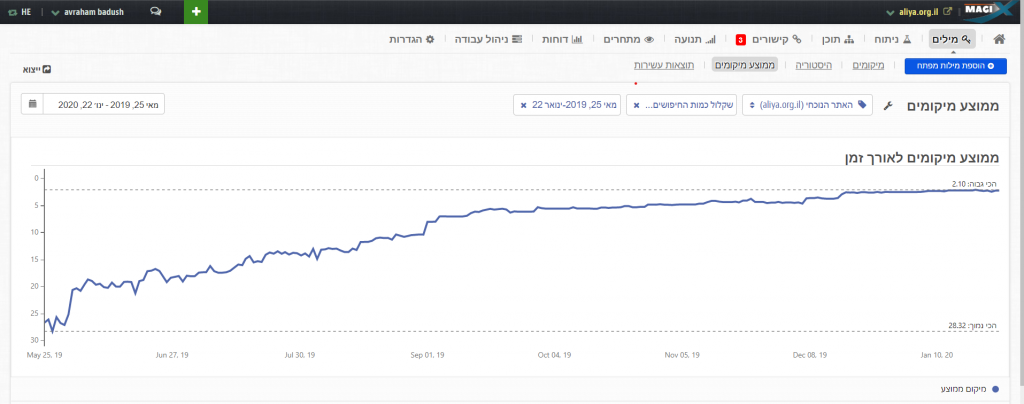
Task: Click the Oct 04, 19 axis label
Action: [554, 355]
